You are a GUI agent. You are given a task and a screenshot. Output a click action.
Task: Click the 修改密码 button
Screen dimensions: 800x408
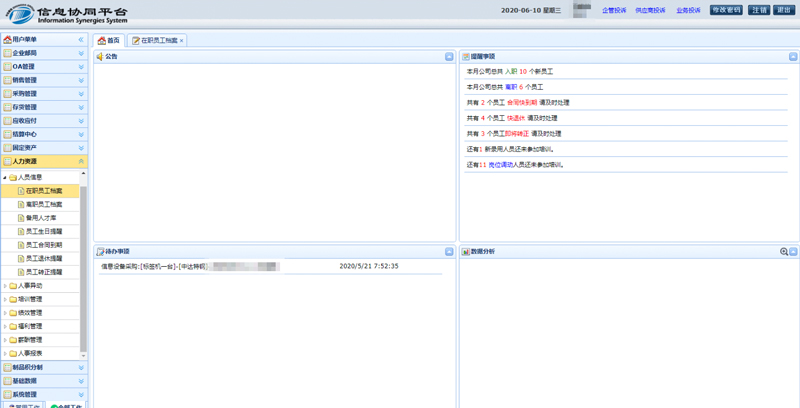click(725, 10)
